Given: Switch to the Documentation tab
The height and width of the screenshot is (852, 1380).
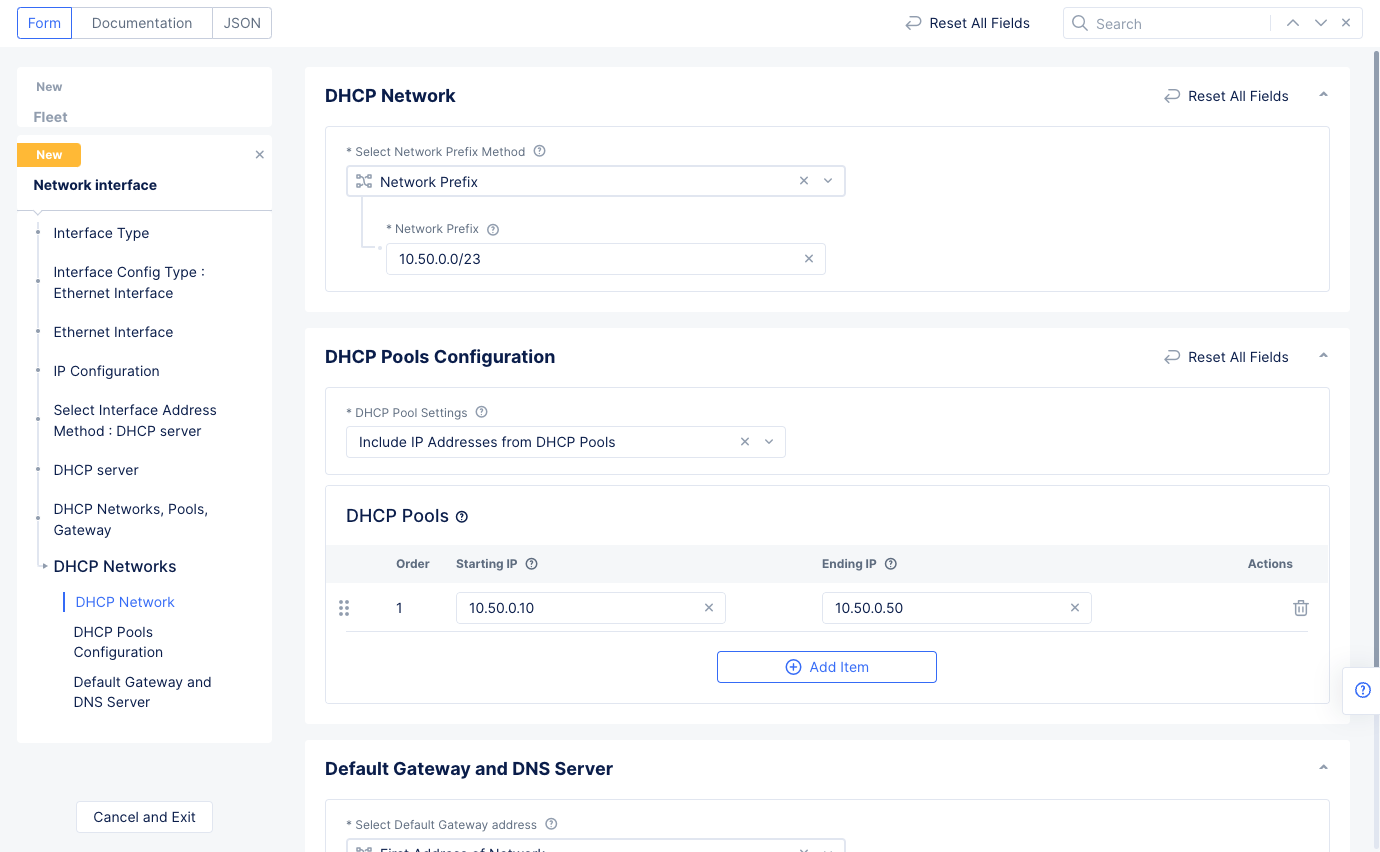Looking at the screenshot, I should (141, 22).
